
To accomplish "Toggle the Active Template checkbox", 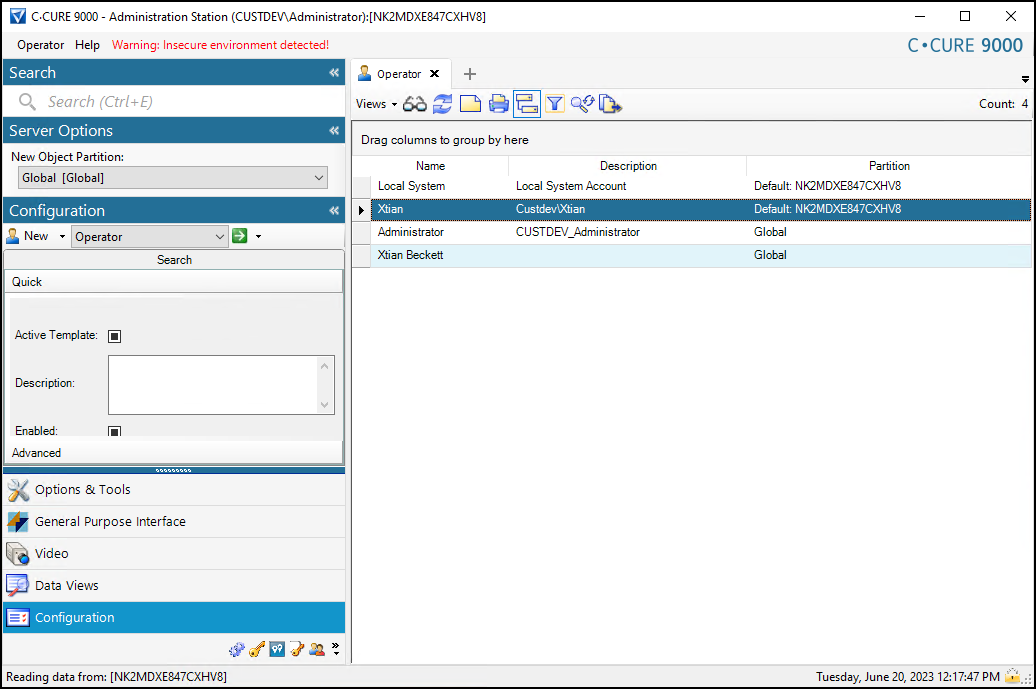I will (114, 335).
